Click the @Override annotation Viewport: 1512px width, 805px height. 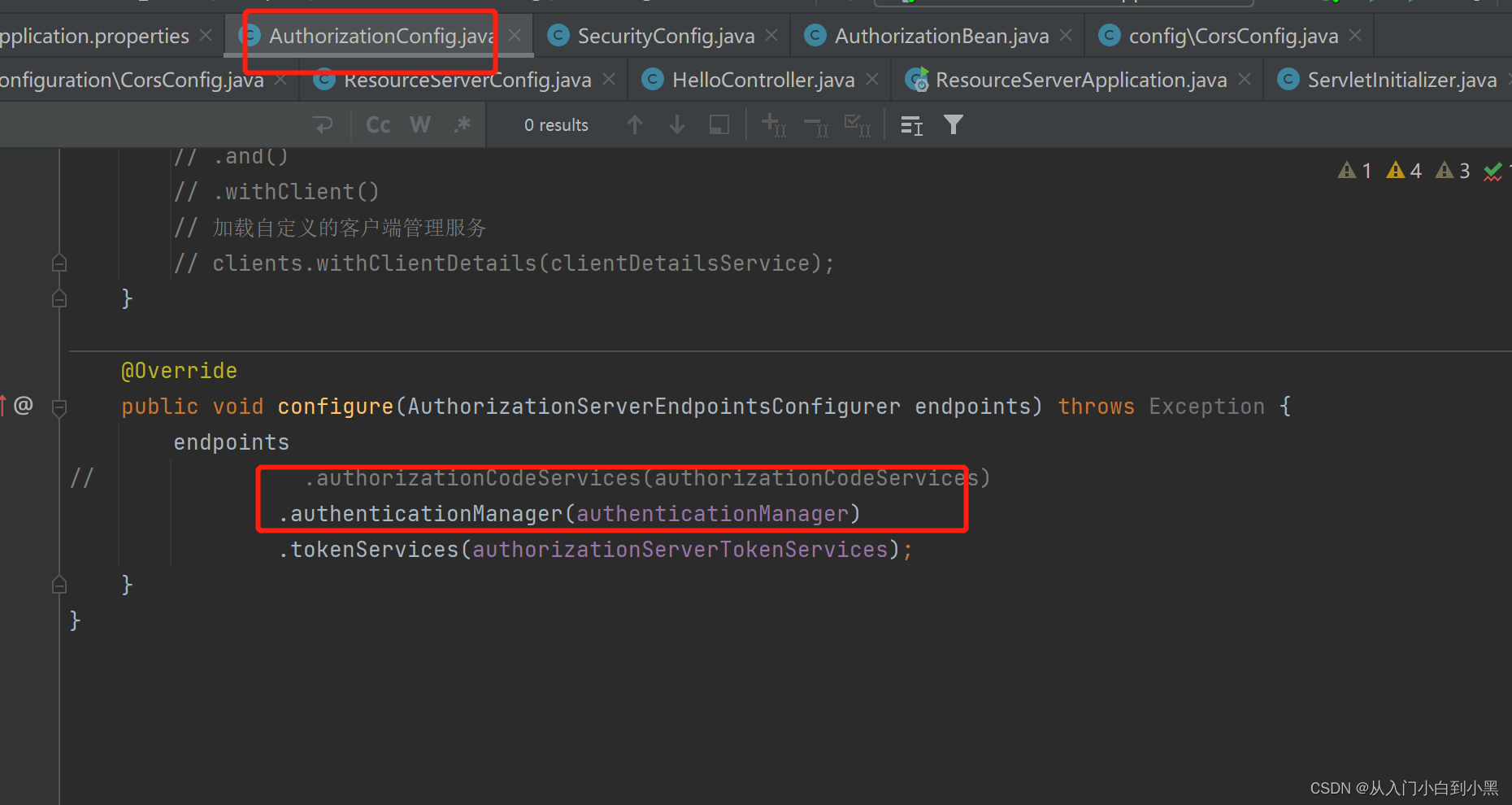pyautogui.click(x=179, y=371)
